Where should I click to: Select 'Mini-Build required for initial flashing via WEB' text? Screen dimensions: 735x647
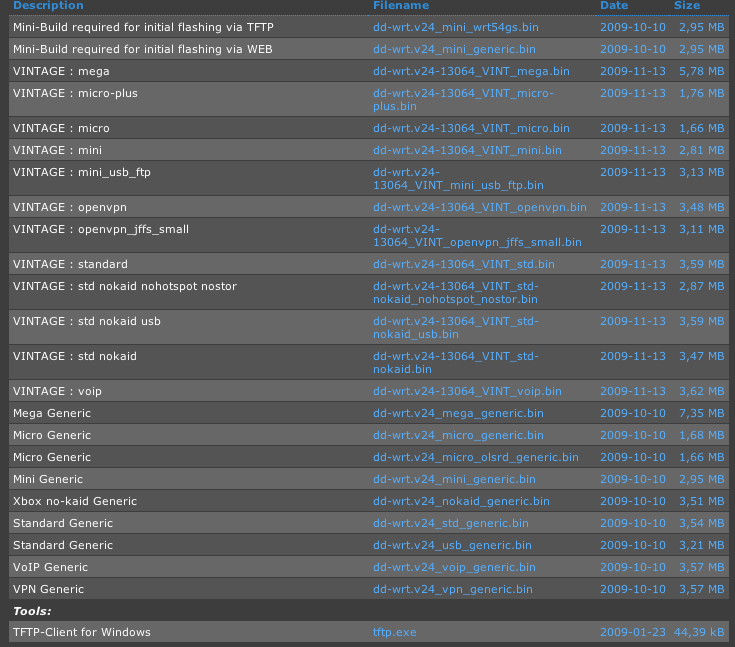[142, 49]
